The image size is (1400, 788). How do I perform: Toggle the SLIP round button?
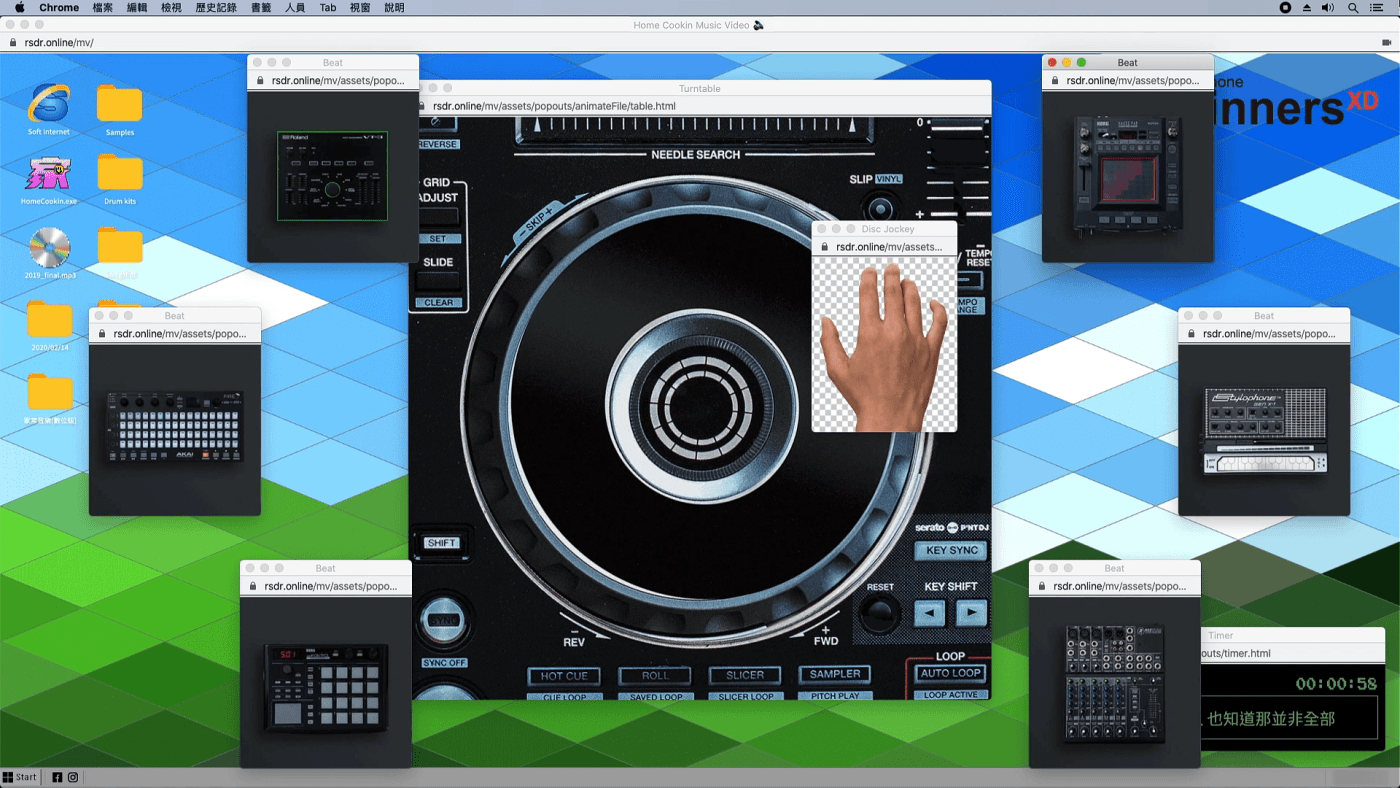pyautogui.click(x=880, y=209)
